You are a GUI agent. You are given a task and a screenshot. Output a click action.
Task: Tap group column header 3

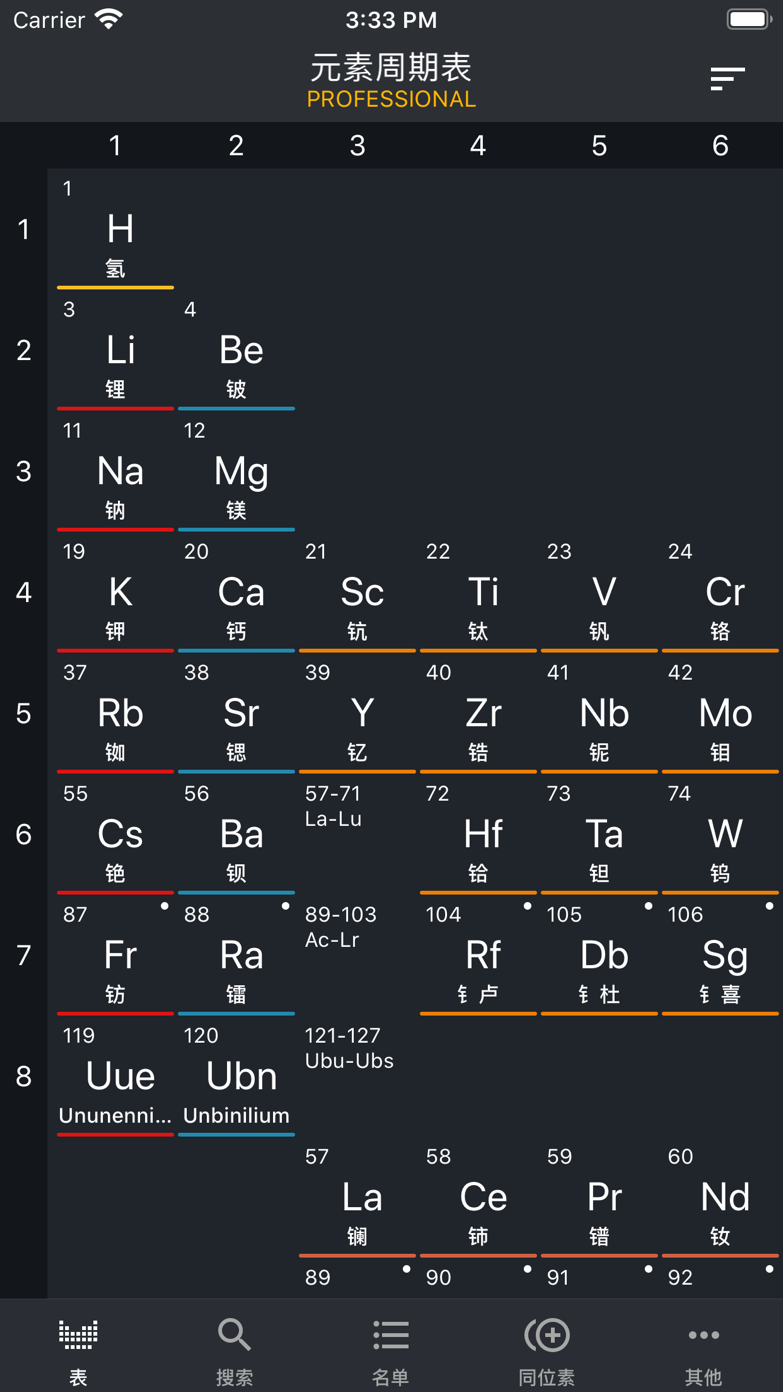357,146
